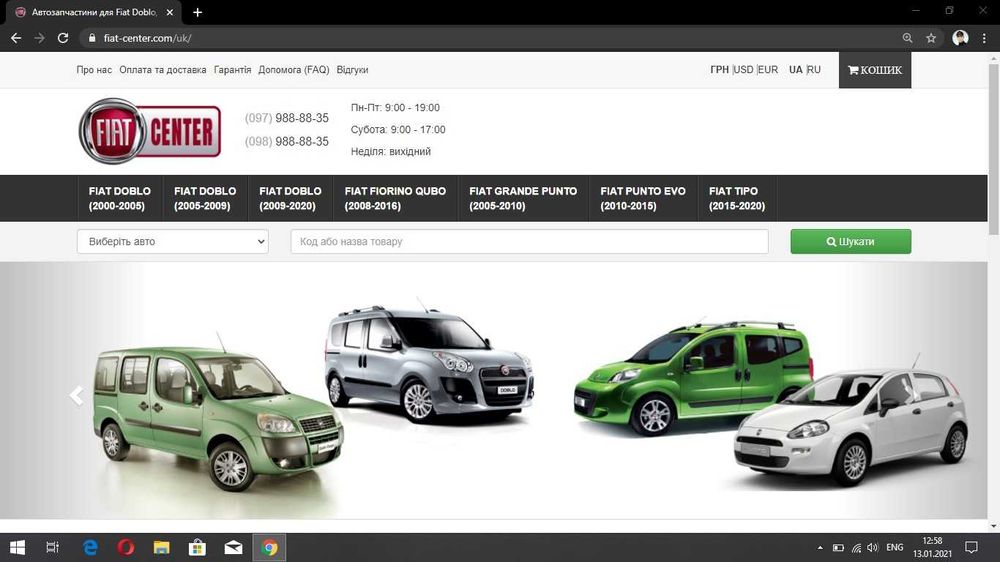Viewport: 1000px width, 562px height.
Task: Open a new browser tab with plus icon
Action: point(198,12)
